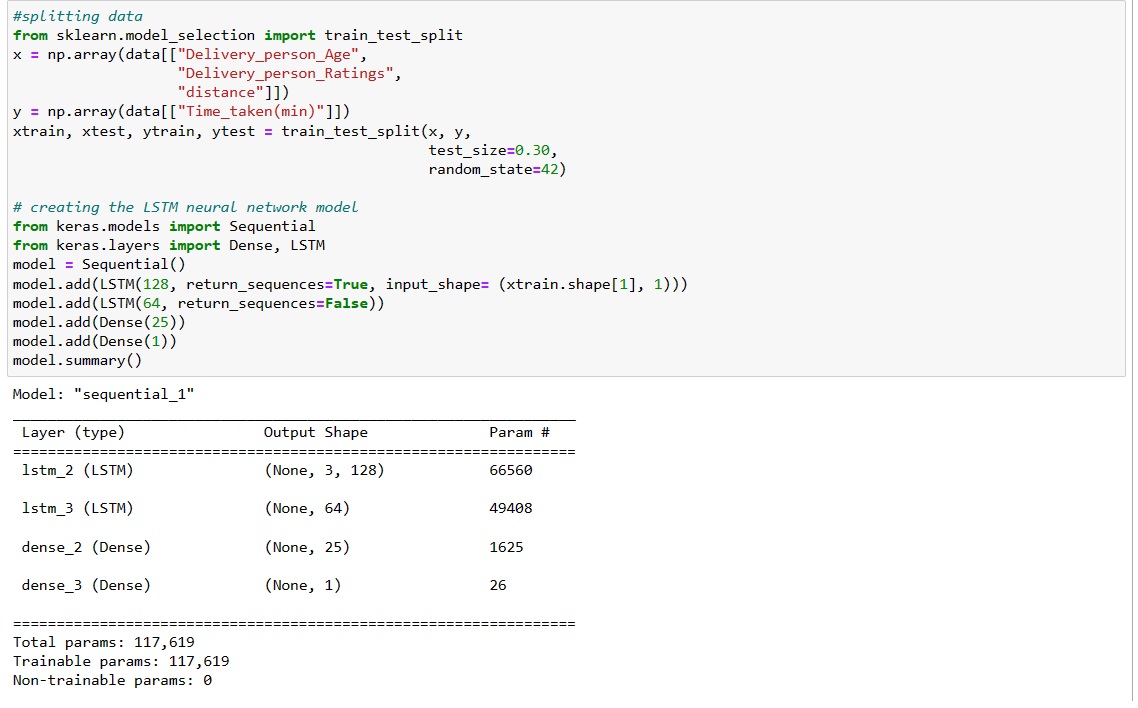
Task: Click the "Layer (type)" column header
Action: (73, 432)
